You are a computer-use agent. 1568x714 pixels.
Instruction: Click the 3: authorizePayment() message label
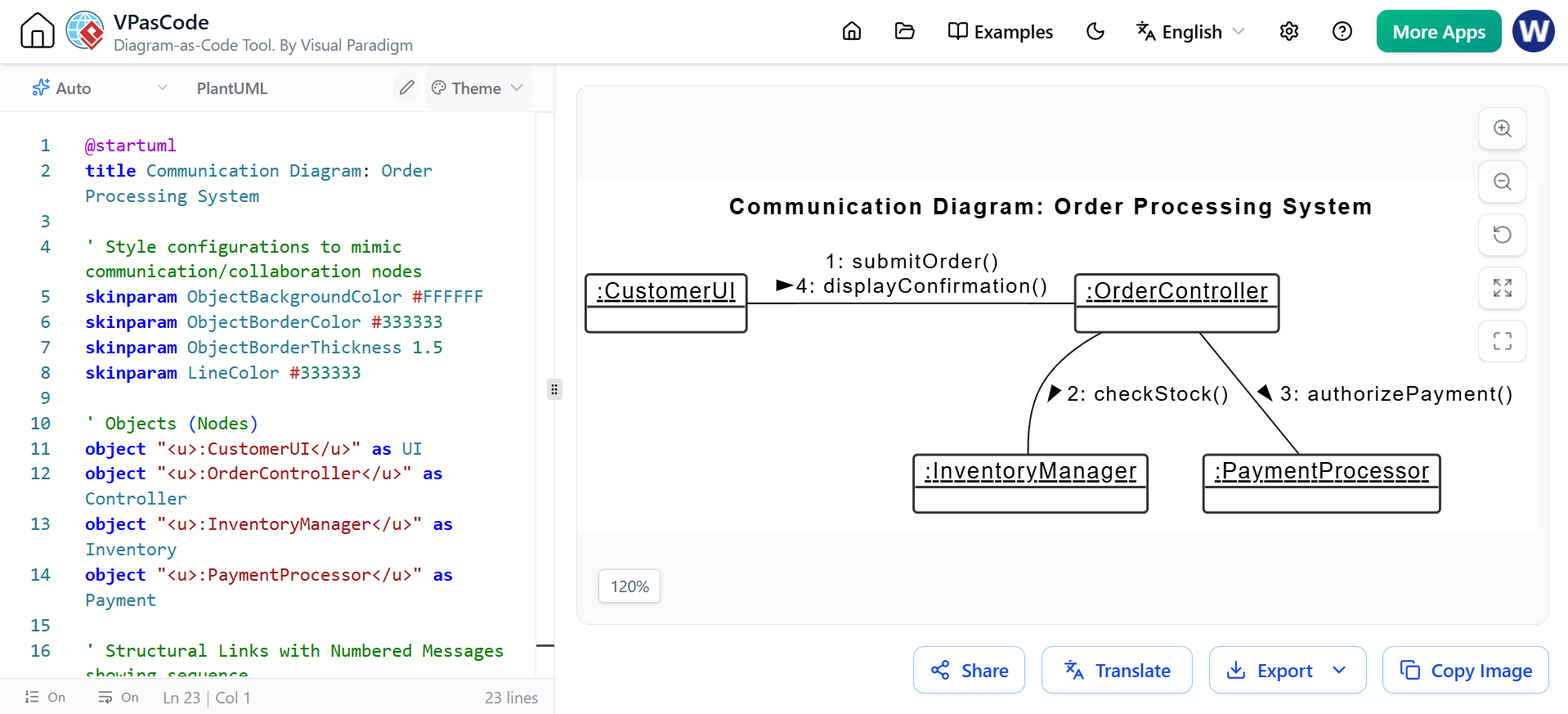1396,394
